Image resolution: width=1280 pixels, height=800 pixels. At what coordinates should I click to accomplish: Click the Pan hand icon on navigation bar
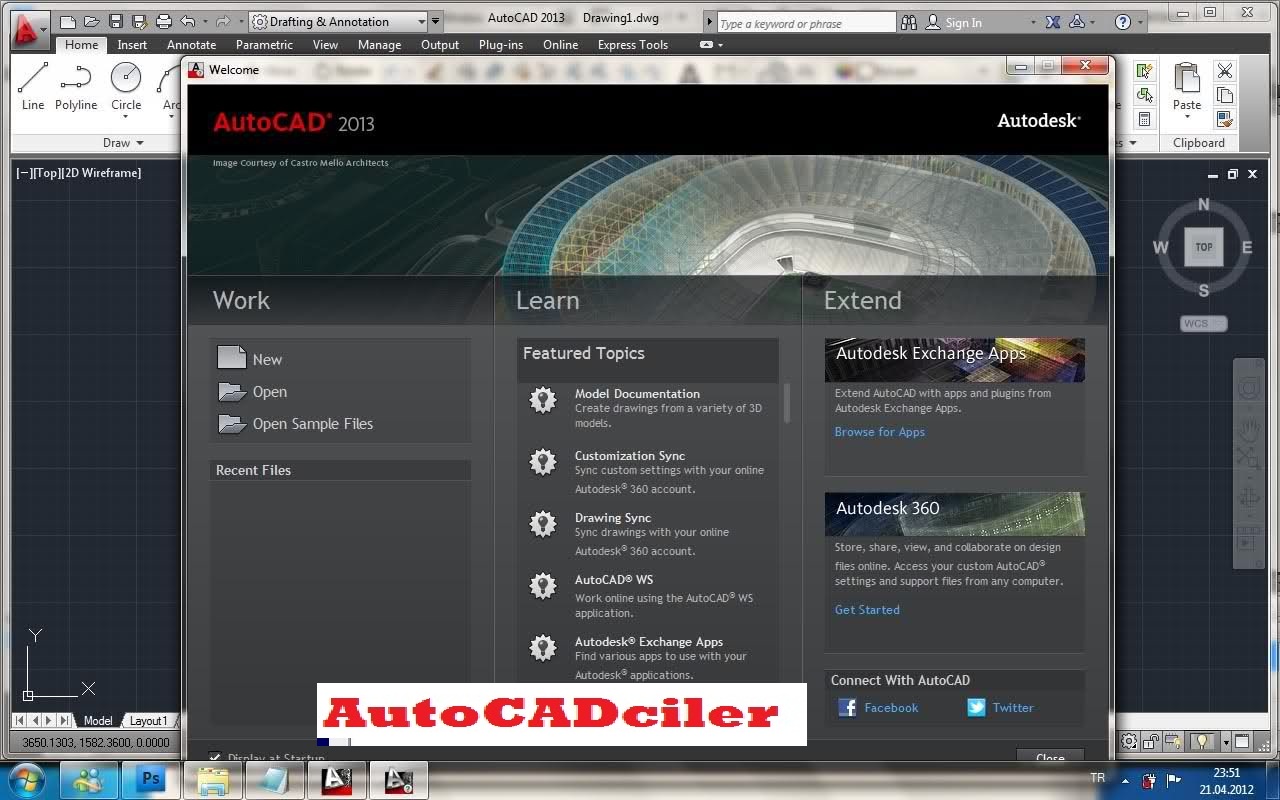point(1249,430)
